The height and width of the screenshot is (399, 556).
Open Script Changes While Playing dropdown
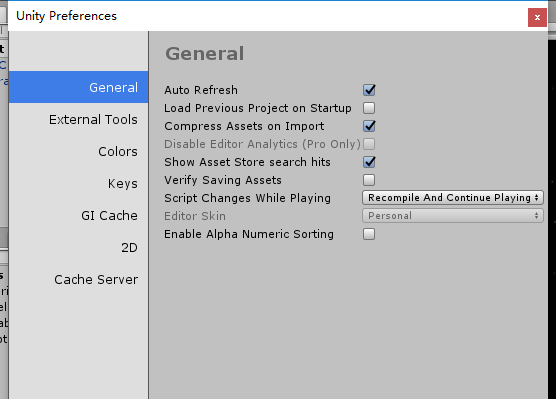[453, 198]
